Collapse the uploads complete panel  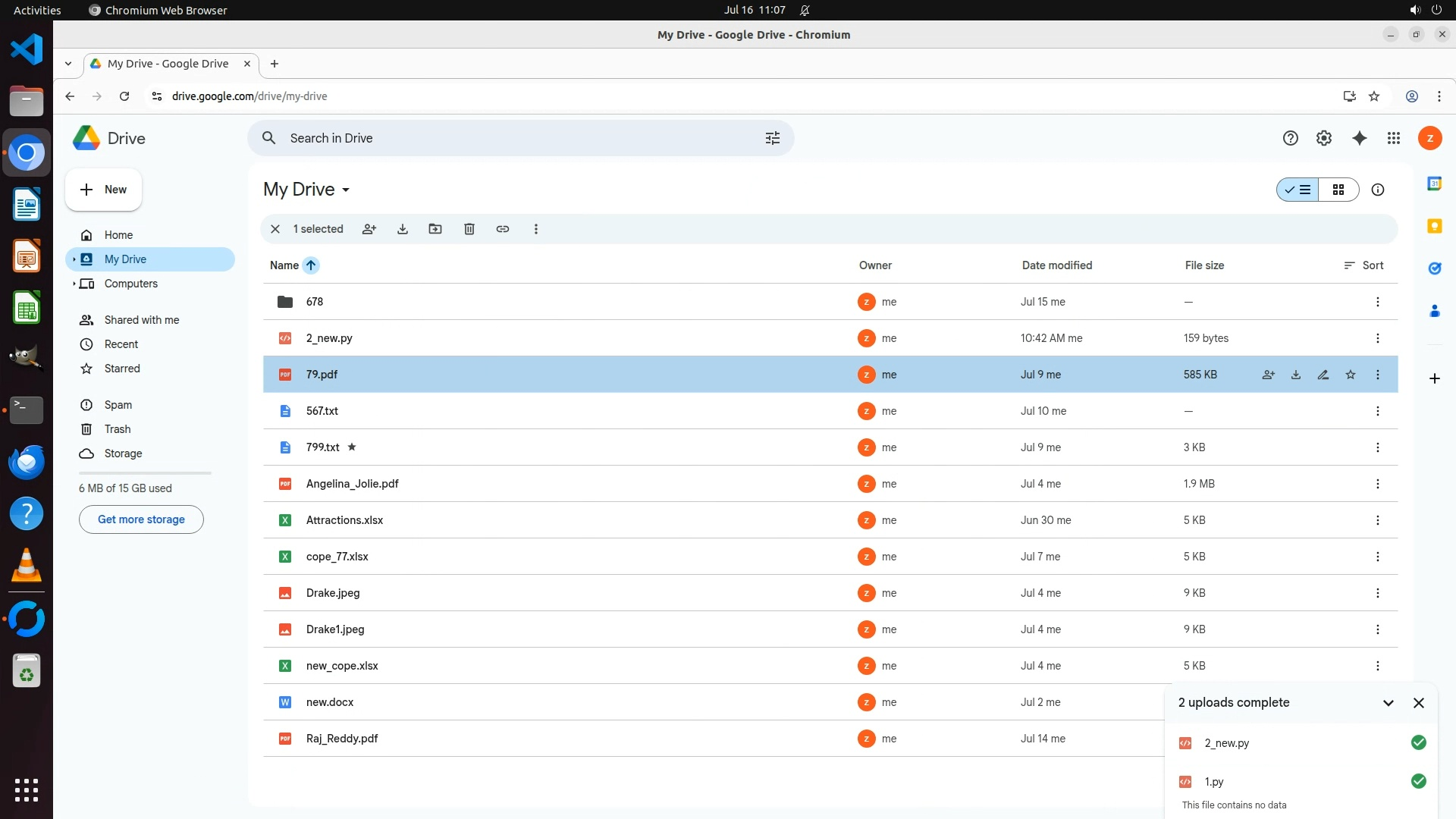click(1389, 703)
